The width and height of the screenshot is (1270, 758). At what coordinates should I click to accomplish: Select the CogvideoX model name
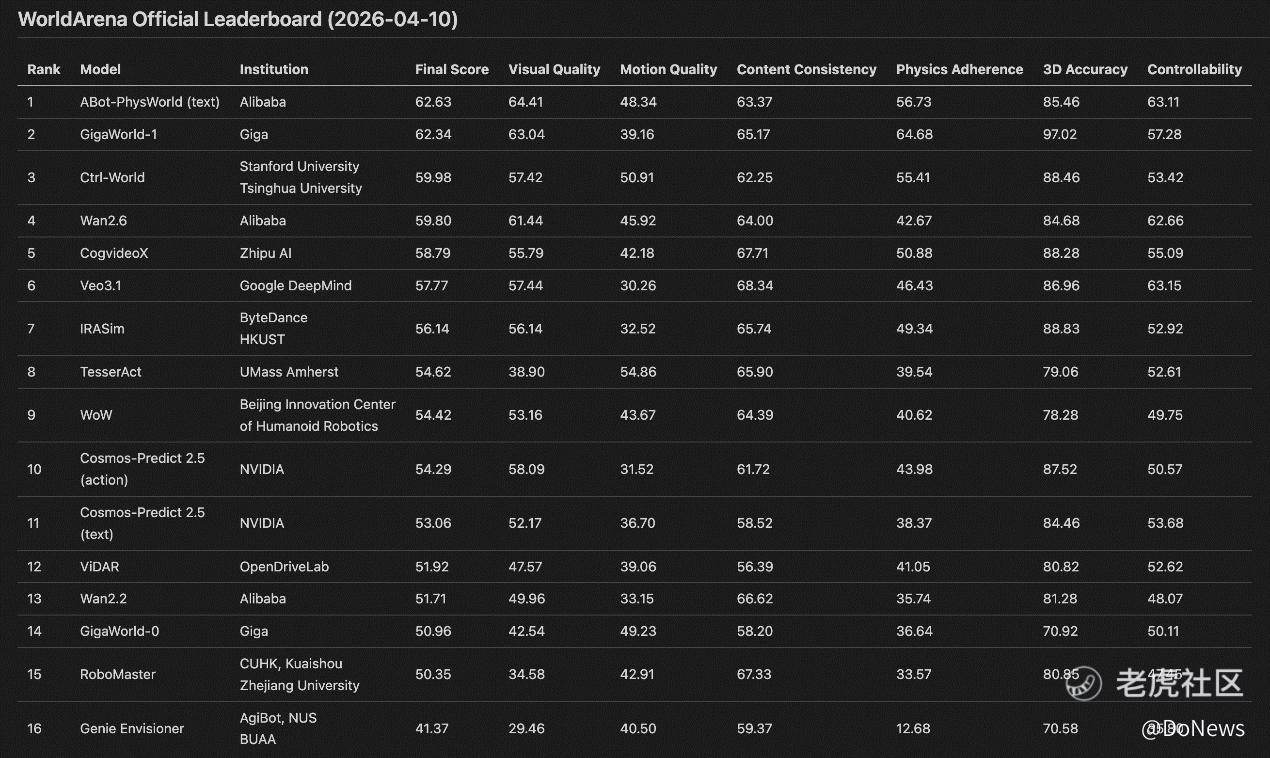click(114, 253)
